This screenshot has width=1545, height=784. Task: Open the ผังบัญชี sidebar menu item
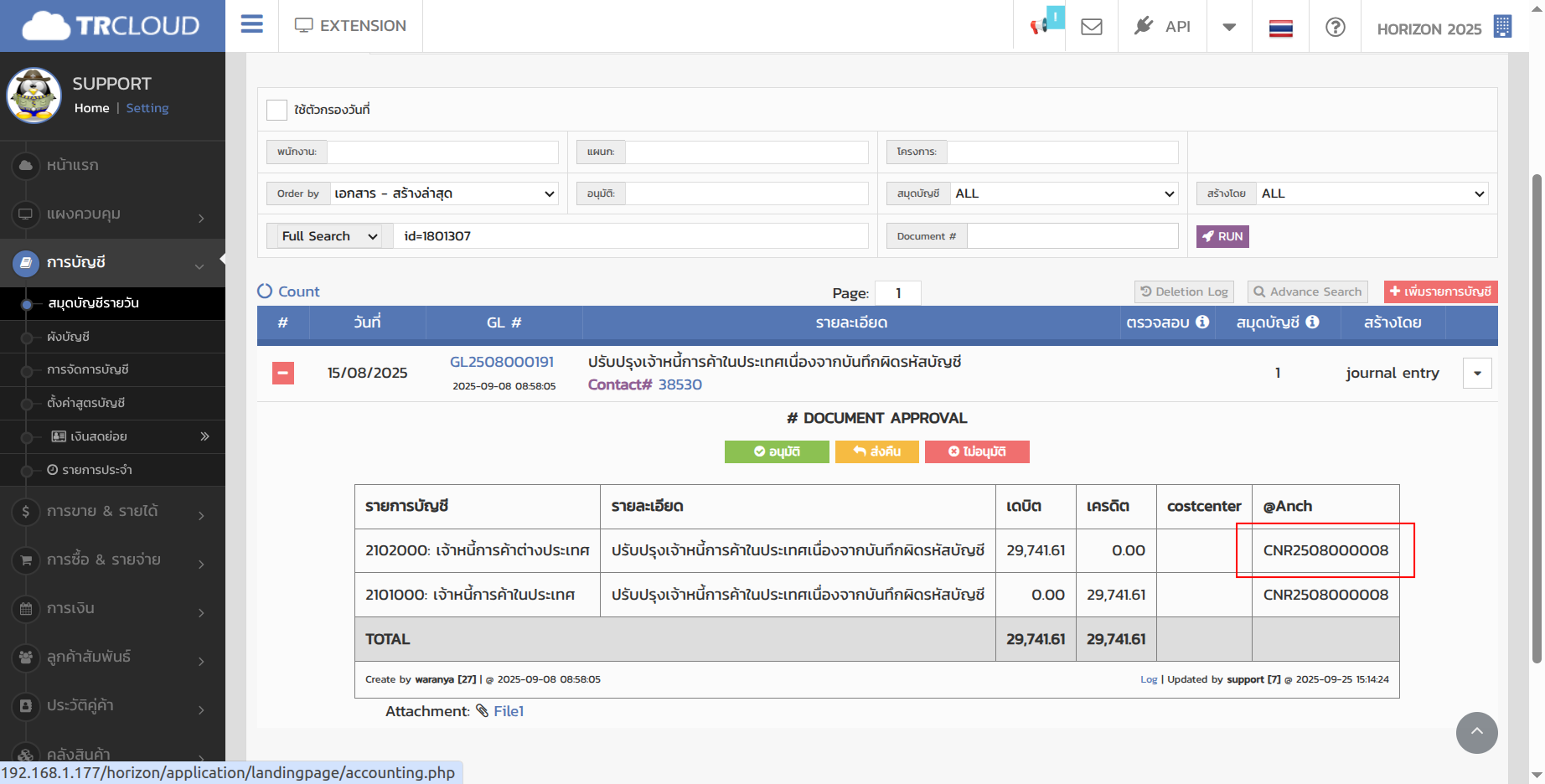pos(68,337)
